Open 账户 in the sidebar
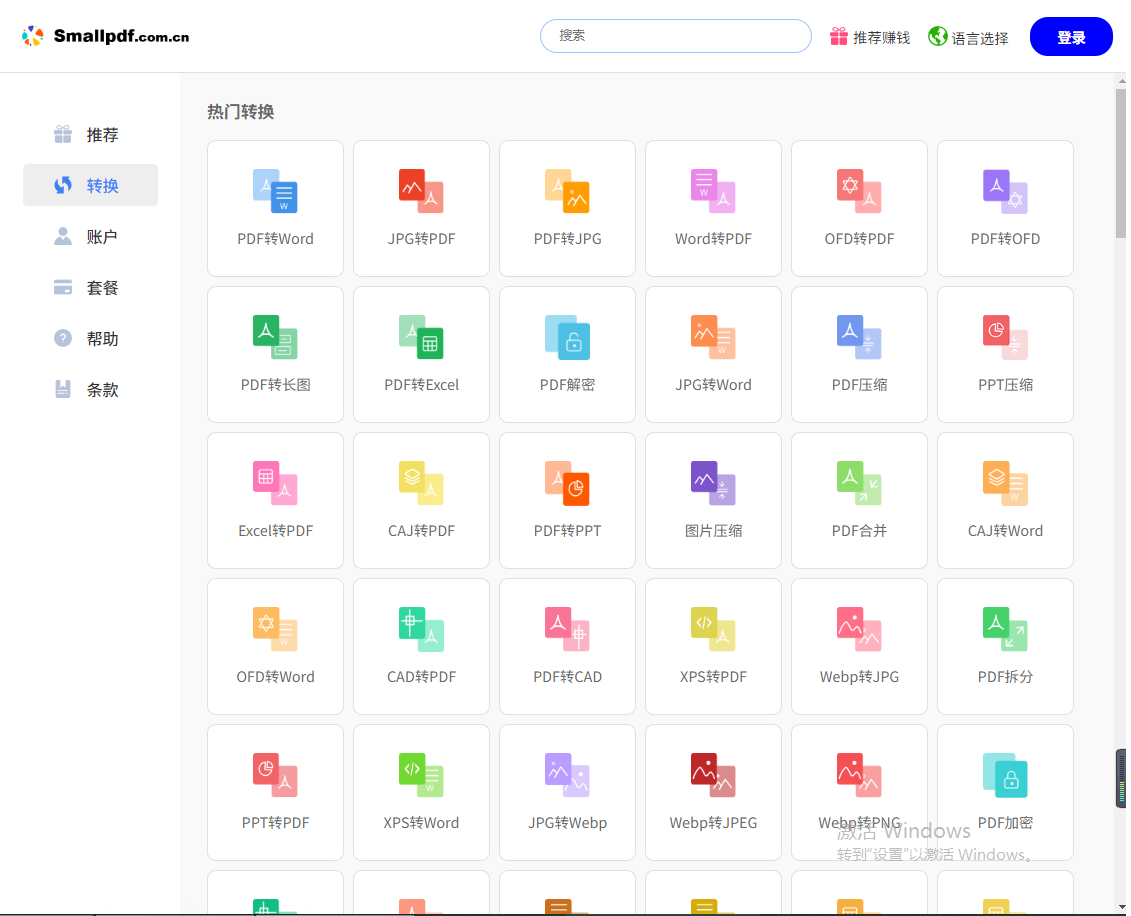Screen dimensions: 1131x916 pyautogui.click(x=90, y=237)
